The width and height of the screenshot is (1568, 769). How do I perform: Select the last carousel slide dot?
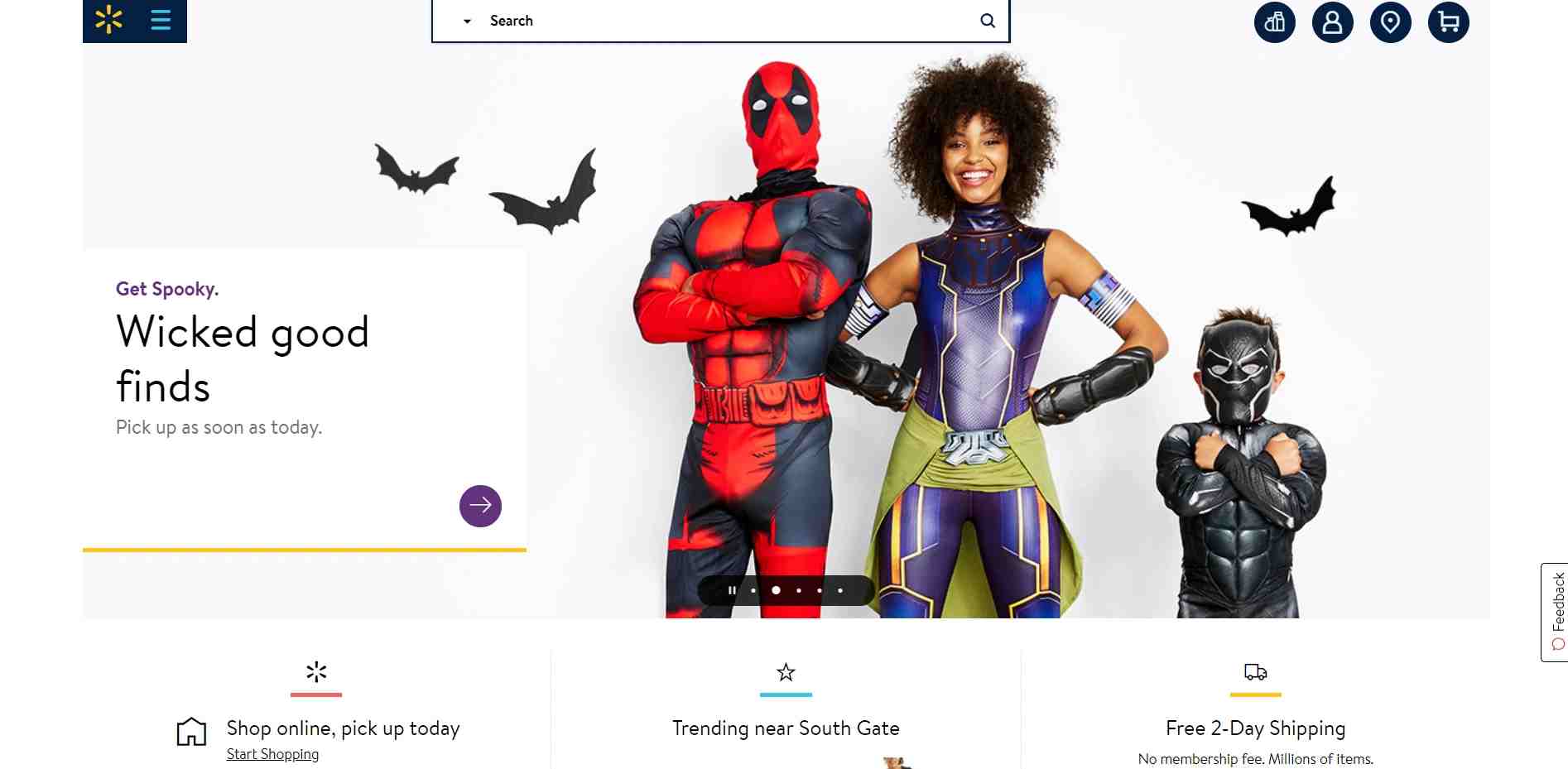point(840,590)
